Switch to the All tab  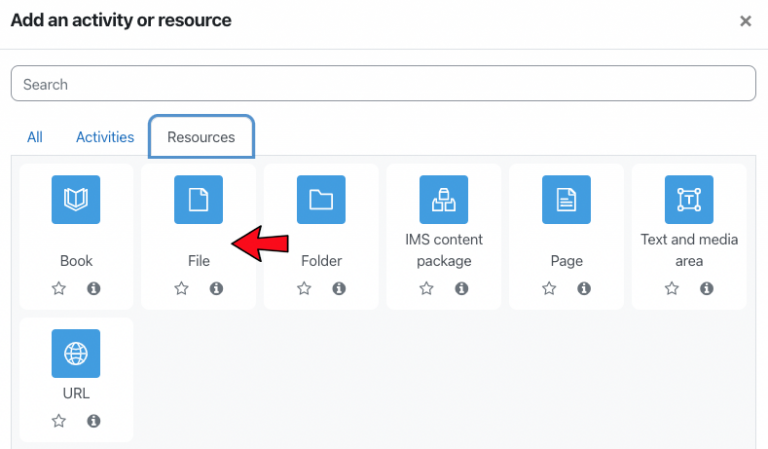(x=35, y=137)
